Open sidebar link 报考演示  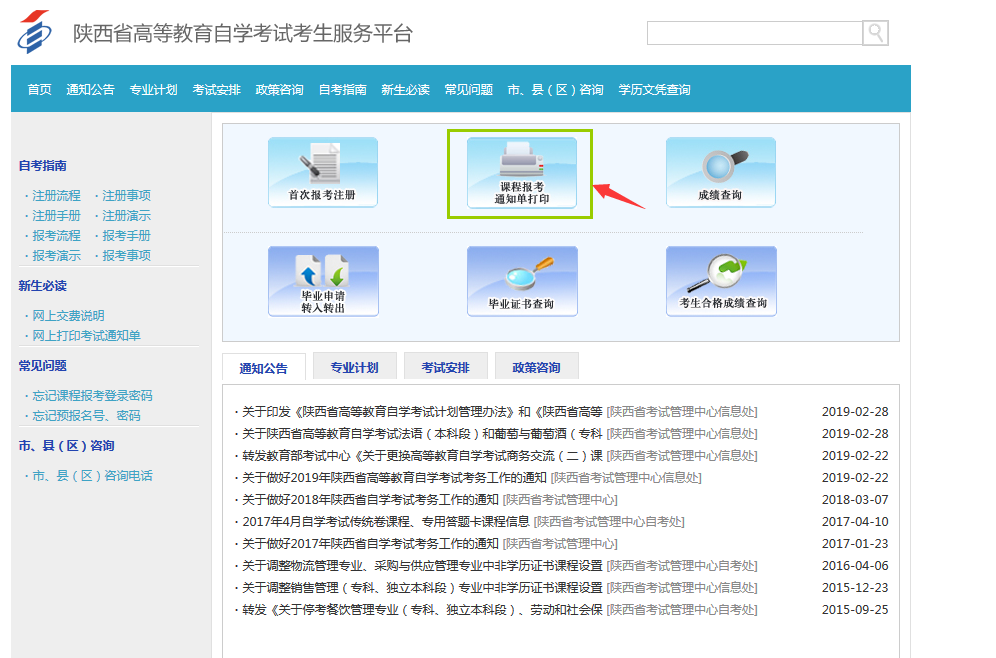[x=56, y=255]
